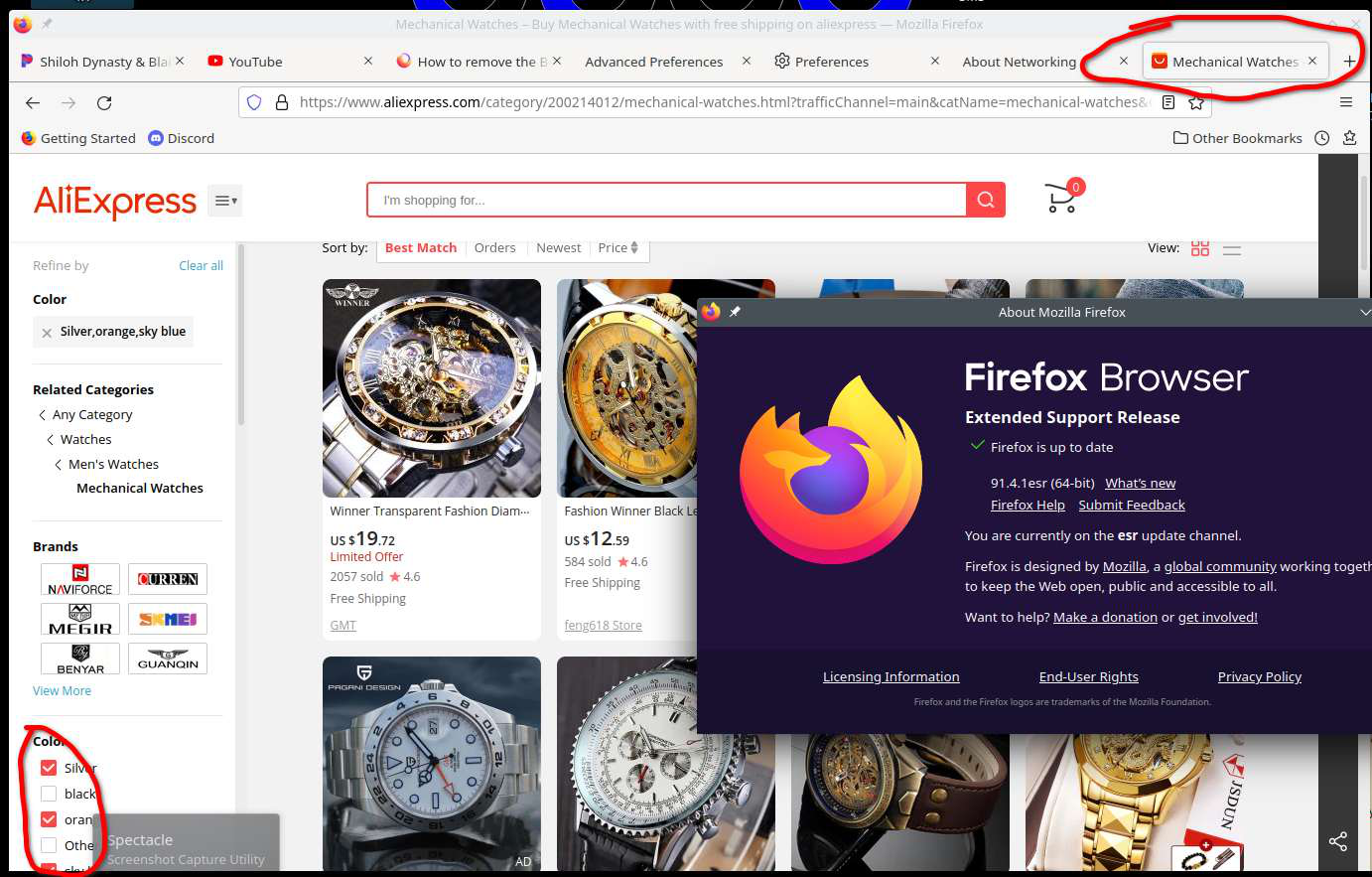Open the tracking protection shield panel
Viewport: 1372px width, 877px height.
[254, 102]
